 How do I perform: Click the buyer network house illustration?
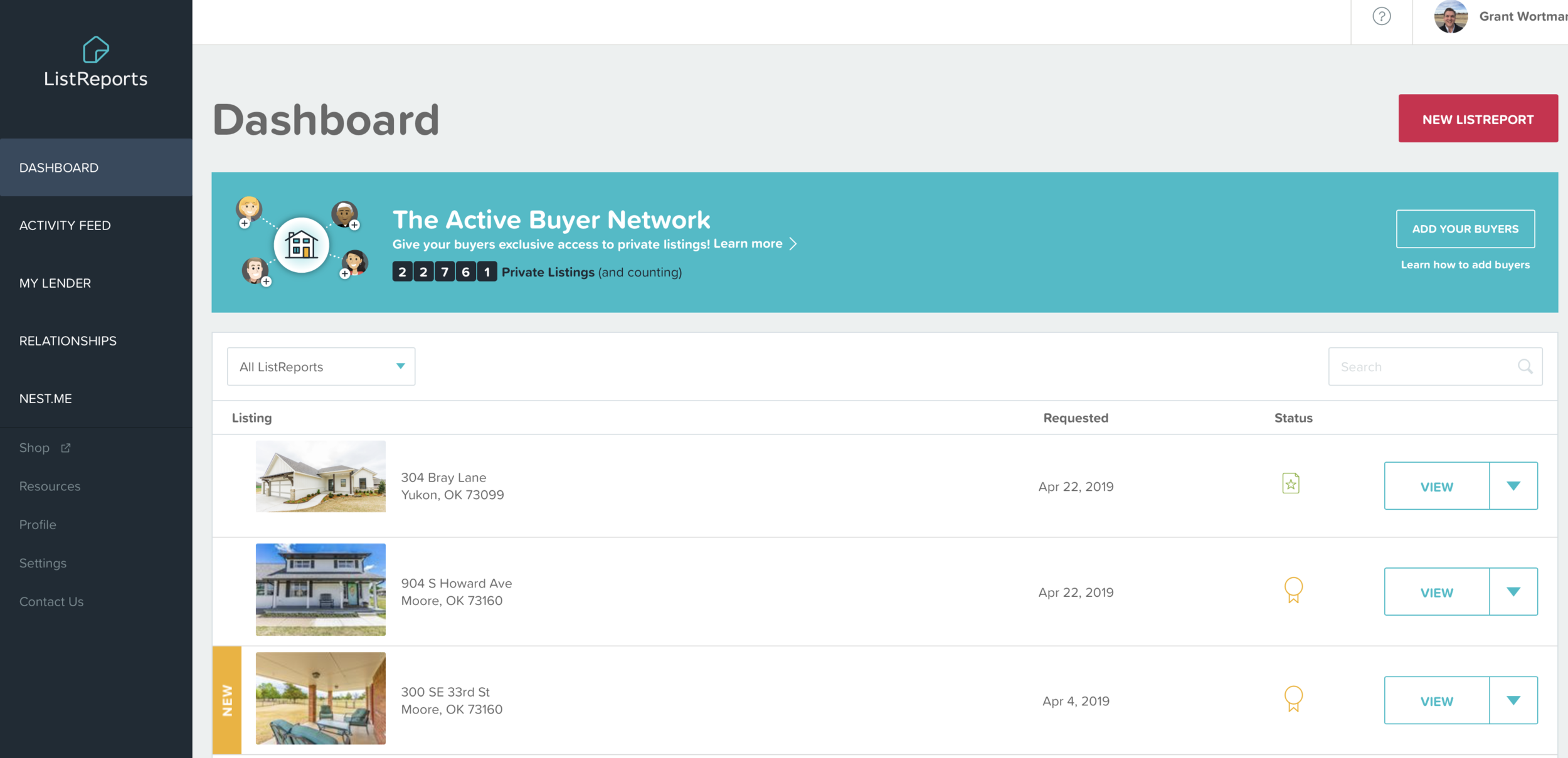pos(302,245)
